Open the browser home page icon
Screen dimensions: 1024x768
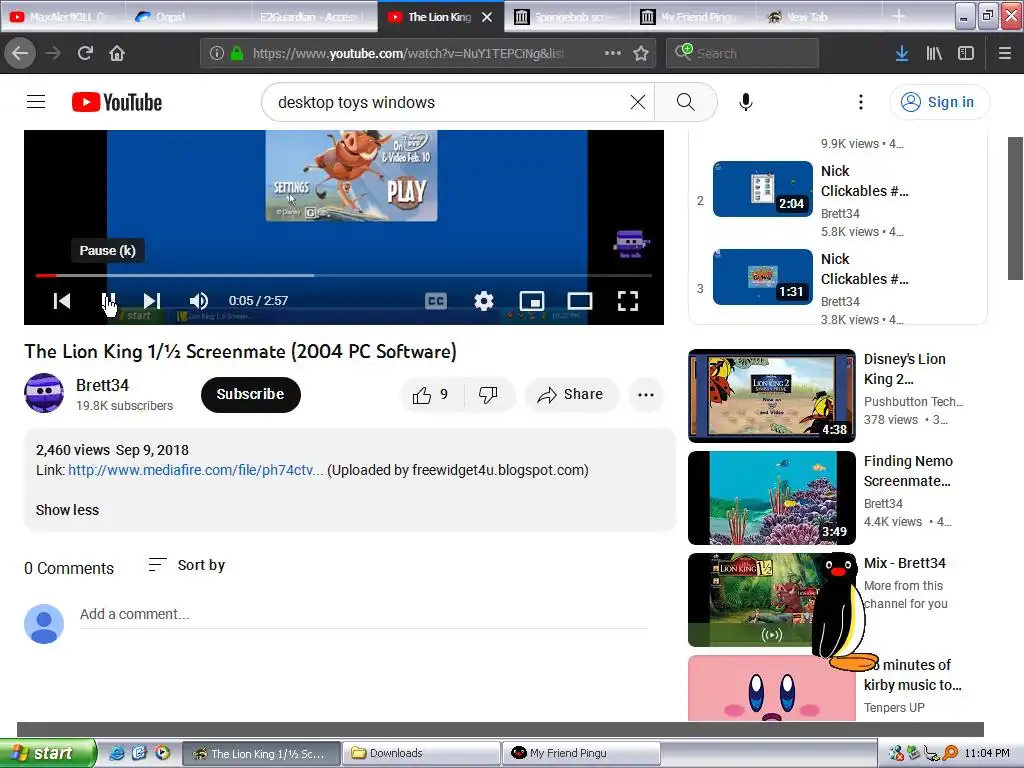point(117,53)
